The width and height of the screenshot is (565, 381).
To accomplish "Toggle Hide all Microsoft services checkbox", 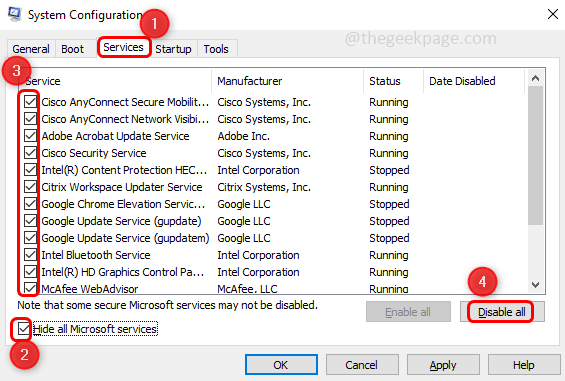I will (23, 328).
